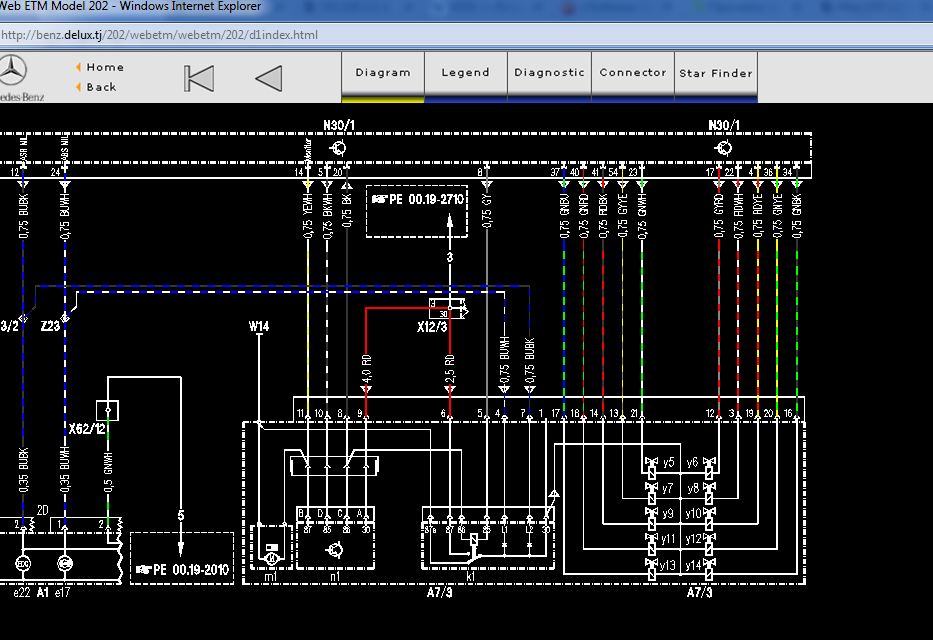
Task: Open the PE 00.19-2710 diagram reference
Action: click(x=426, y=199)
